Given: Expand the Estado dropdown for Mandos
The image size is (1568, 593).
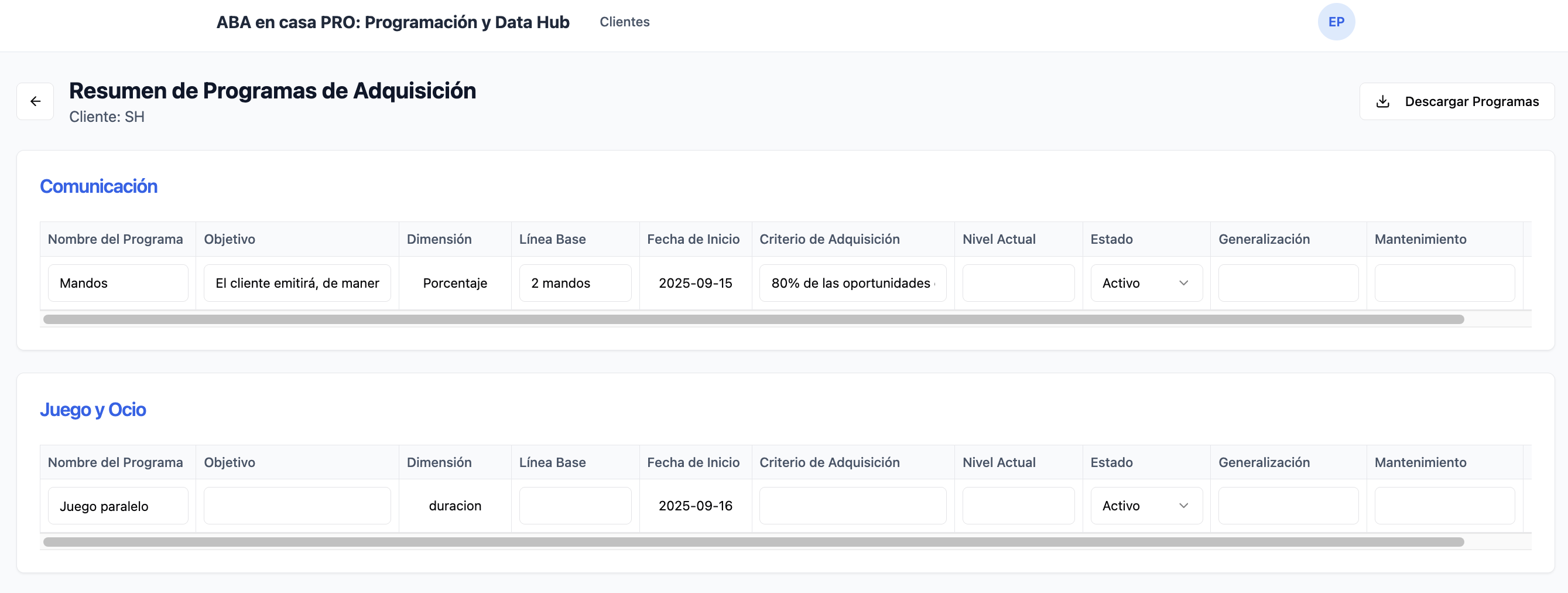Looking at the screenshot, I should pyautogui.click(x=1146, y=283).
